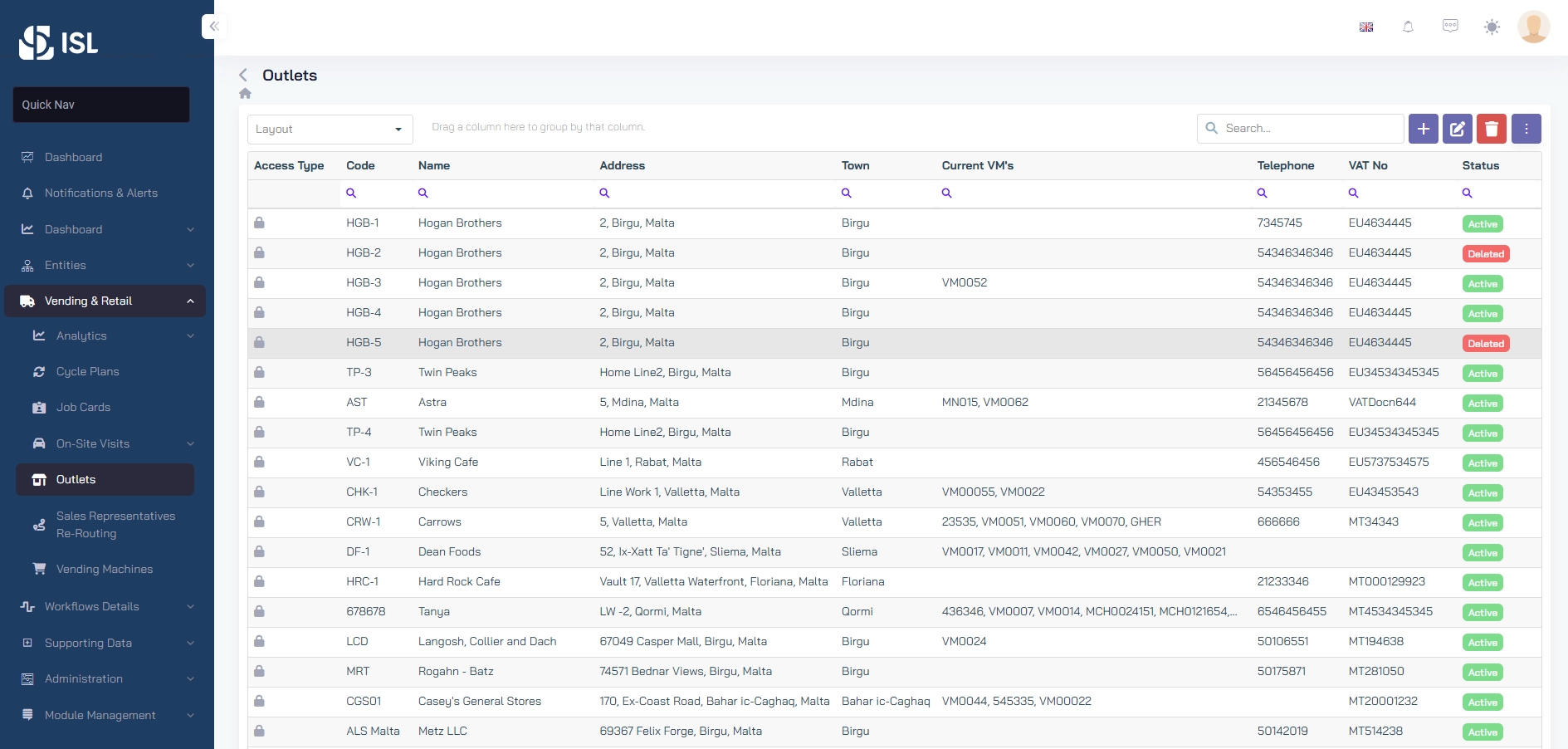This screenshot has height=749, width=1568.
Task: Open the chat messages icon in header
Action: (1450, 27)
